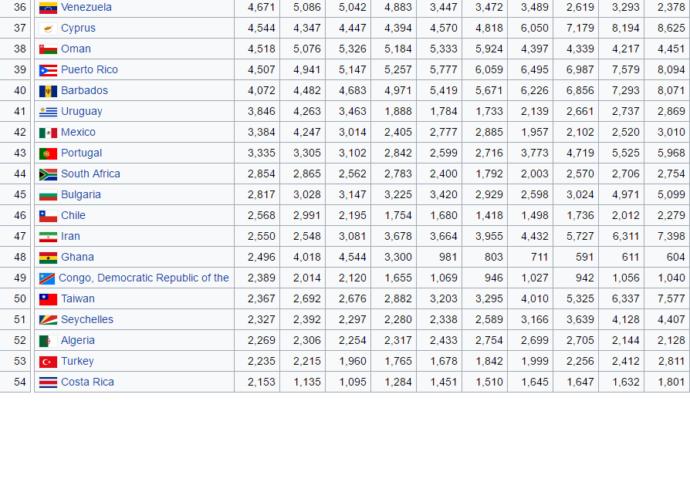Follow the Seychelles link
Viewport: 690px width, 492px height.
point(87,319)
